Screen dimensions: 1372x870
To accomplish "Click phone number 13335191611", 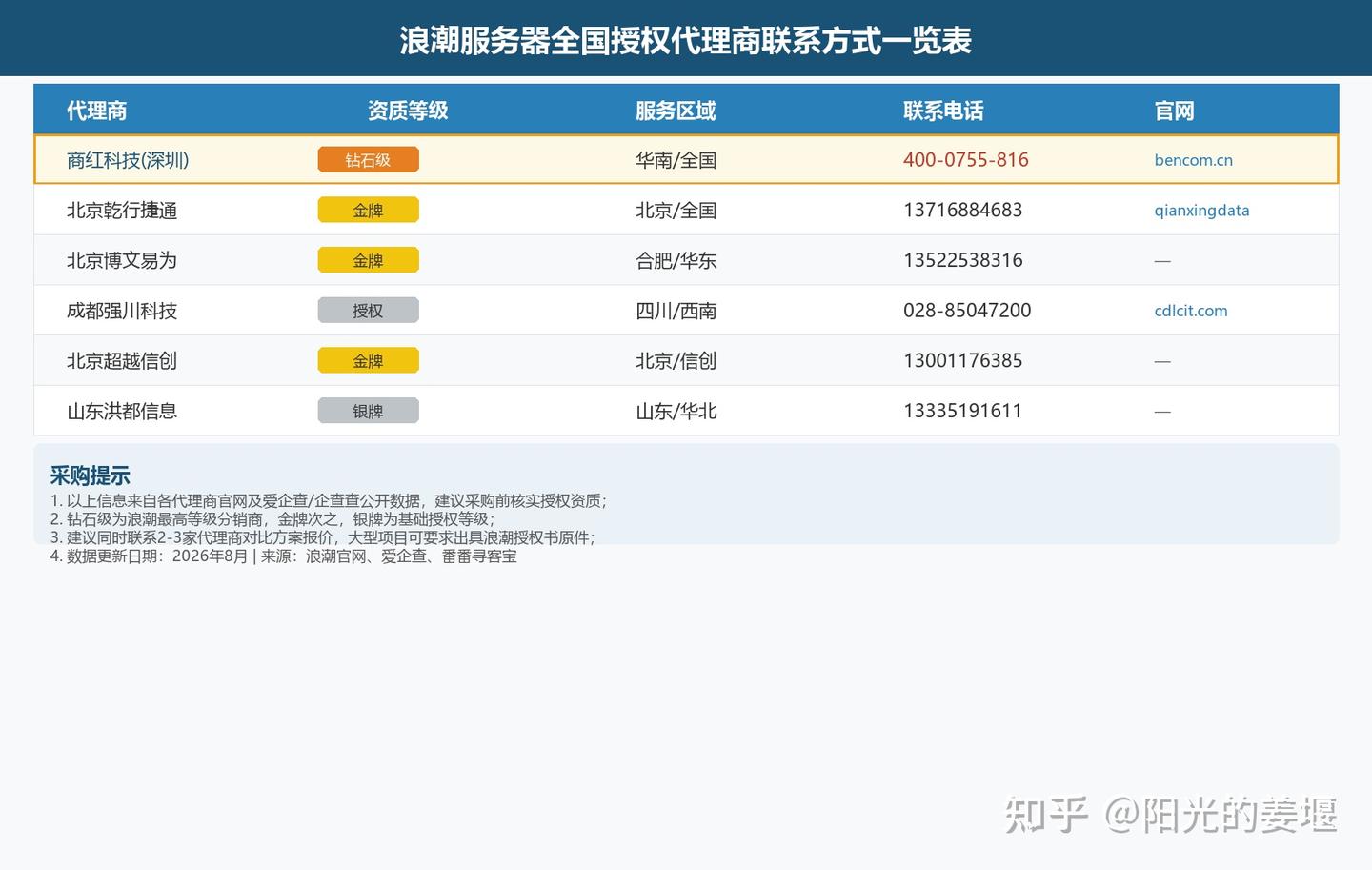I will click(962, 412).
